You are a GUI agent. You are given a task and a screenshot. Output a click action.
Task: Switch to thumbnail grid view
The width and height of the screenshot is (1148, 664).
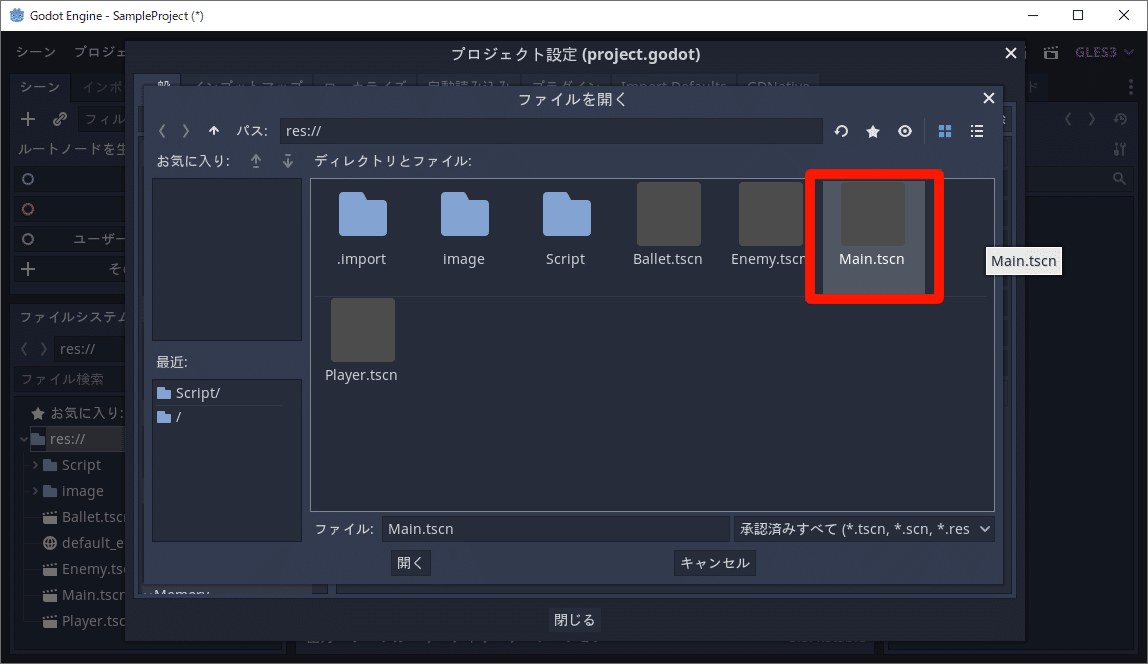click(945, 131)
